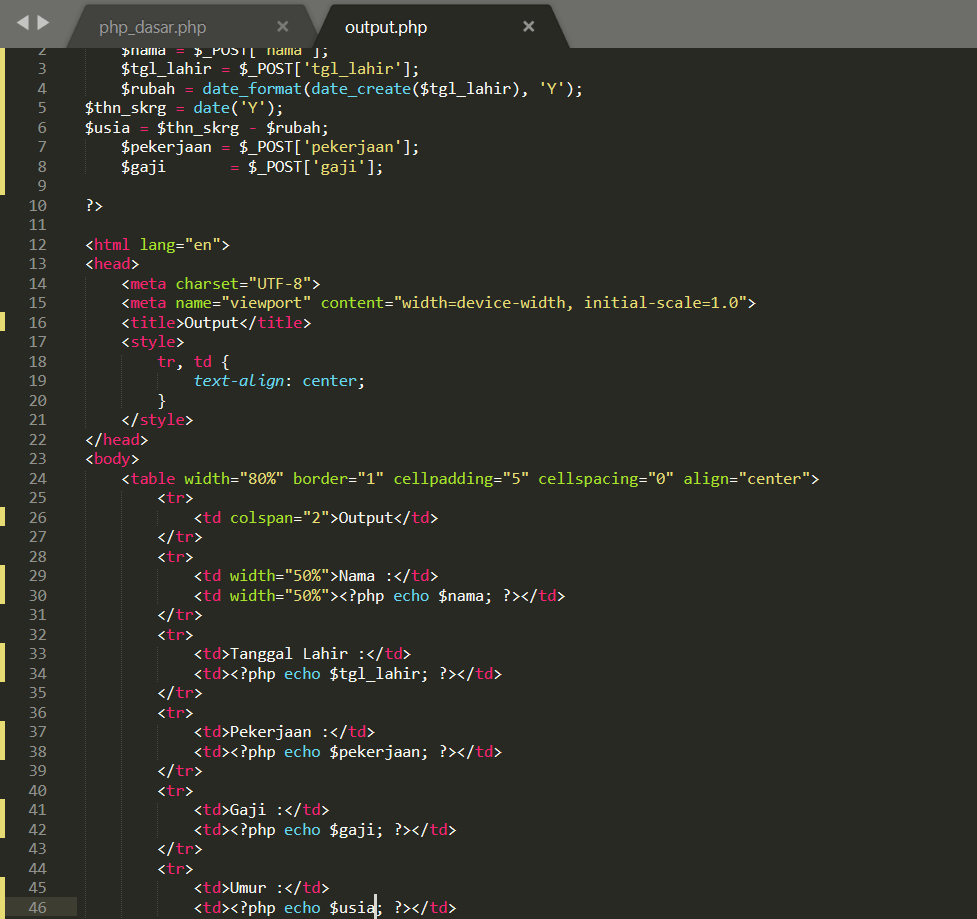Screen dimensions: 977x919
Task: Select the yellow marker beside line 29
Action: tap(4, 575)
